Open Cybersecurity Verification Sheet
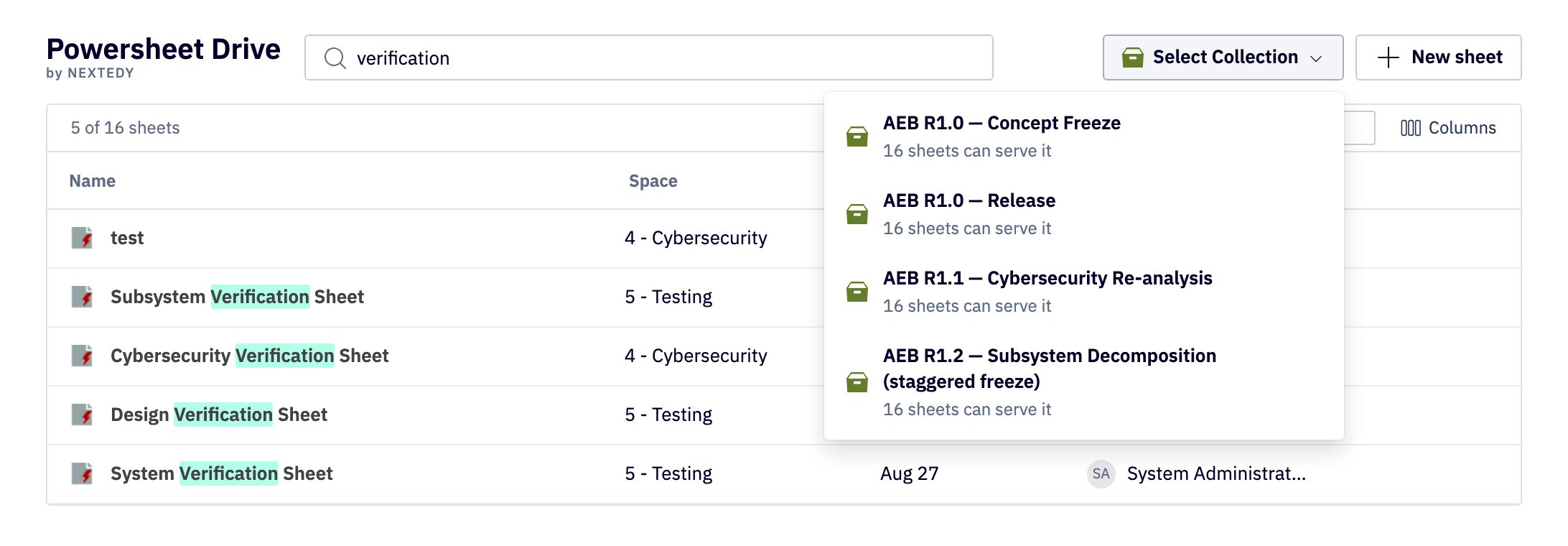 tap(249, 356)
